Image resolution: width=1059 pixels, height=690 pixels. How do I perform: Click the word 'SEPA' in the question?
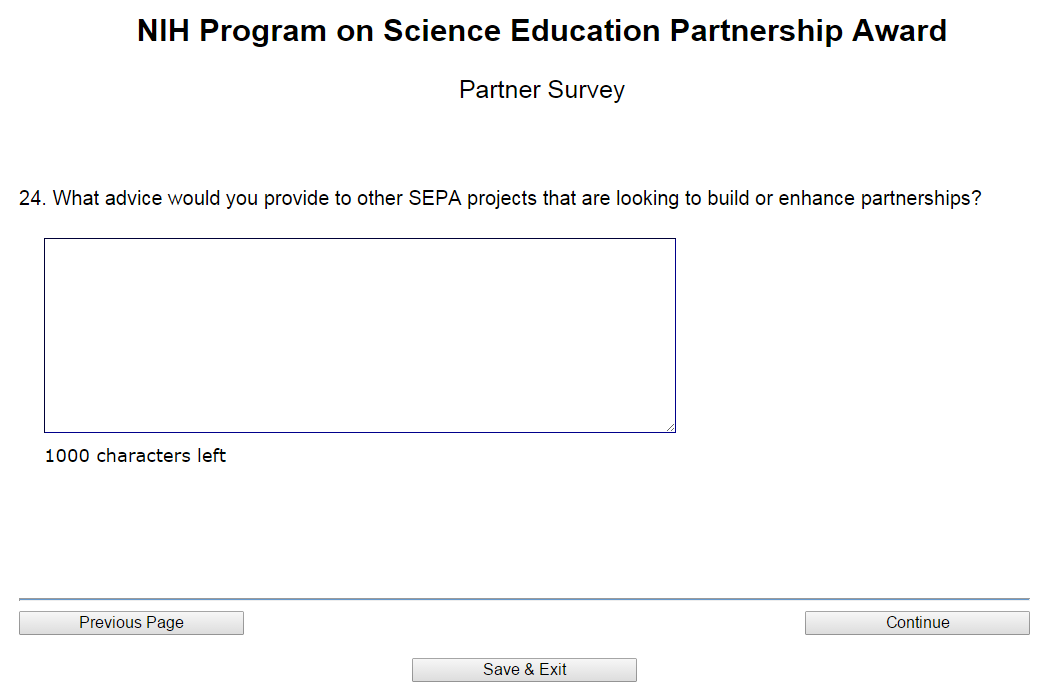[435, 198]
